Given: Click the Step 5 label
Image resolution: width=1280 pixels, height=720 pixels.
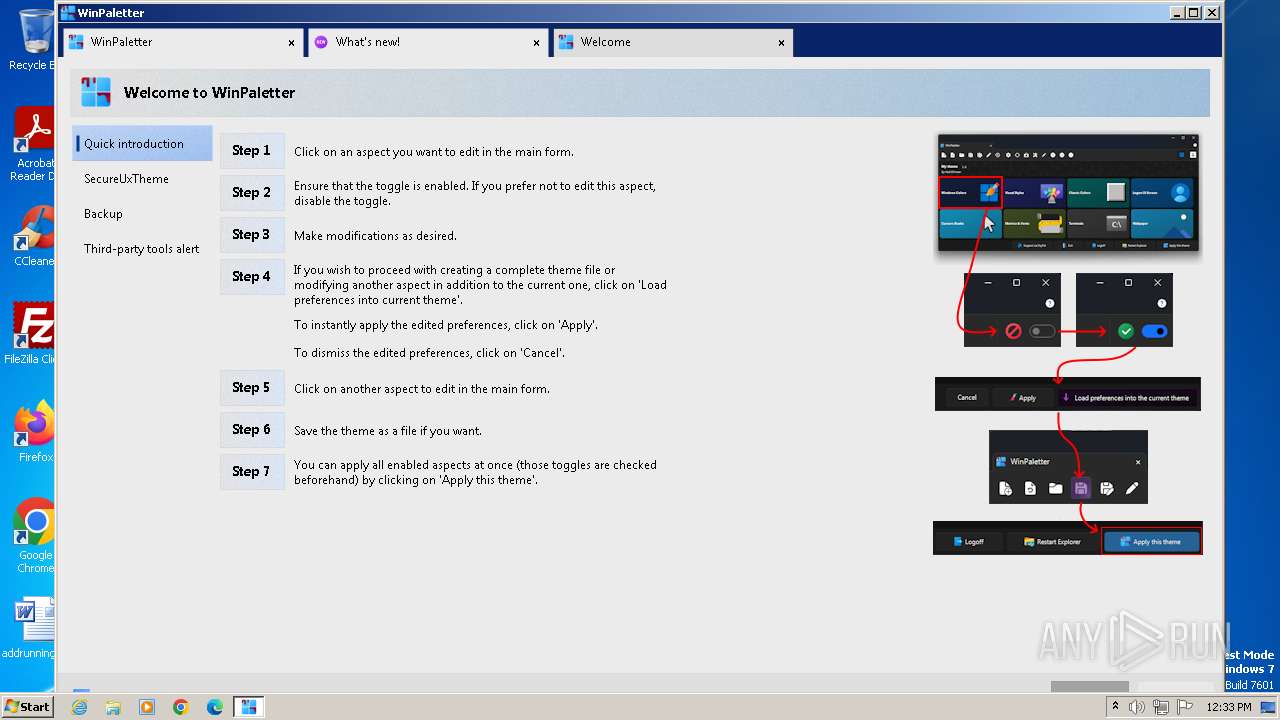Looking at the screenshot, I should click(252, 388).
